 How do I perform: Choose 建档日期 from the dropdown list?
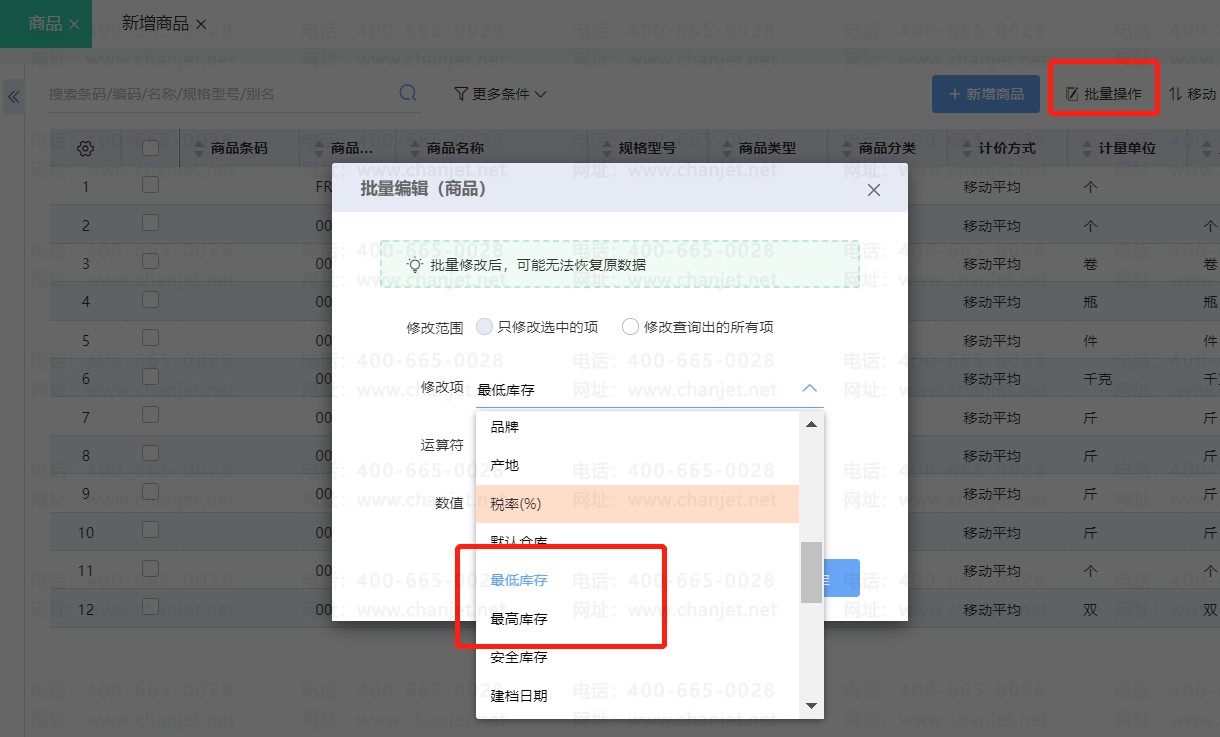point(637,696)
